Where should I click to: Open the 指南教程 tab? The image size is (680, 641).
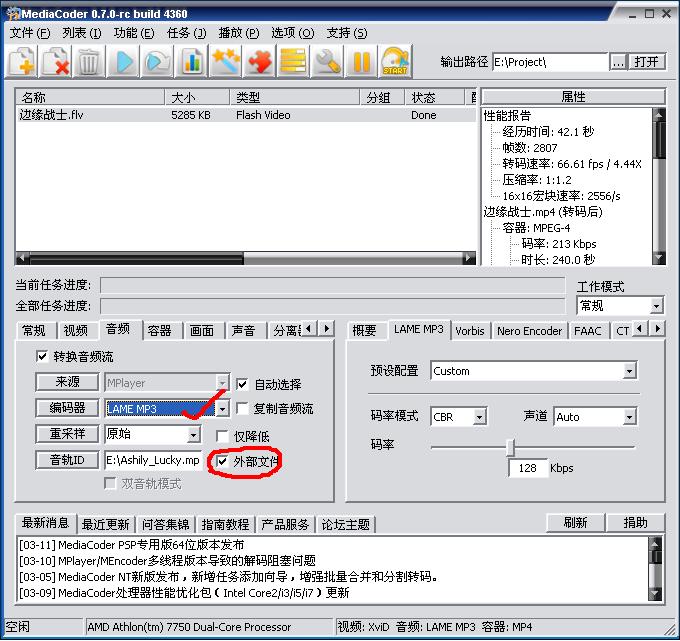coord(225,524)
